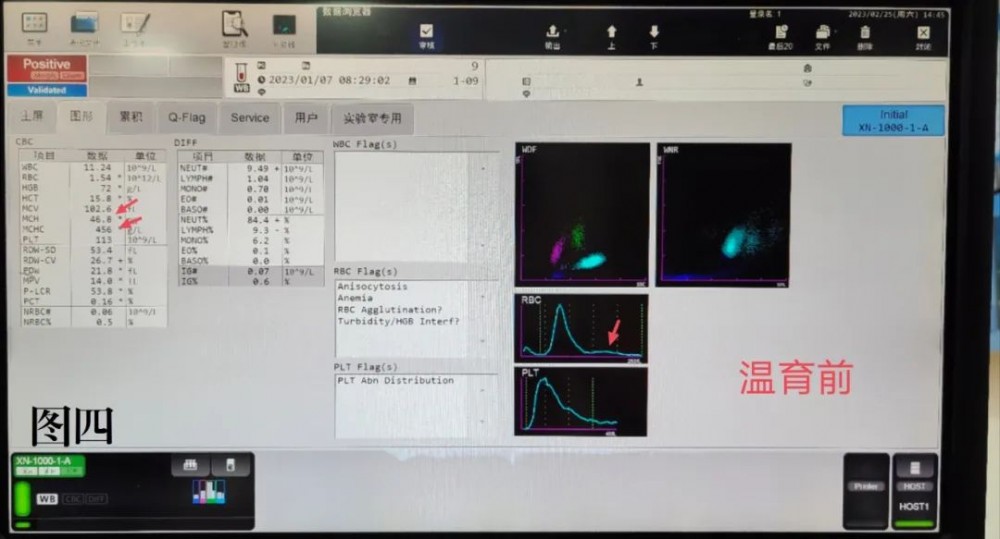Click the sample date 2023/01/07 08:29:02

[329, 80]
